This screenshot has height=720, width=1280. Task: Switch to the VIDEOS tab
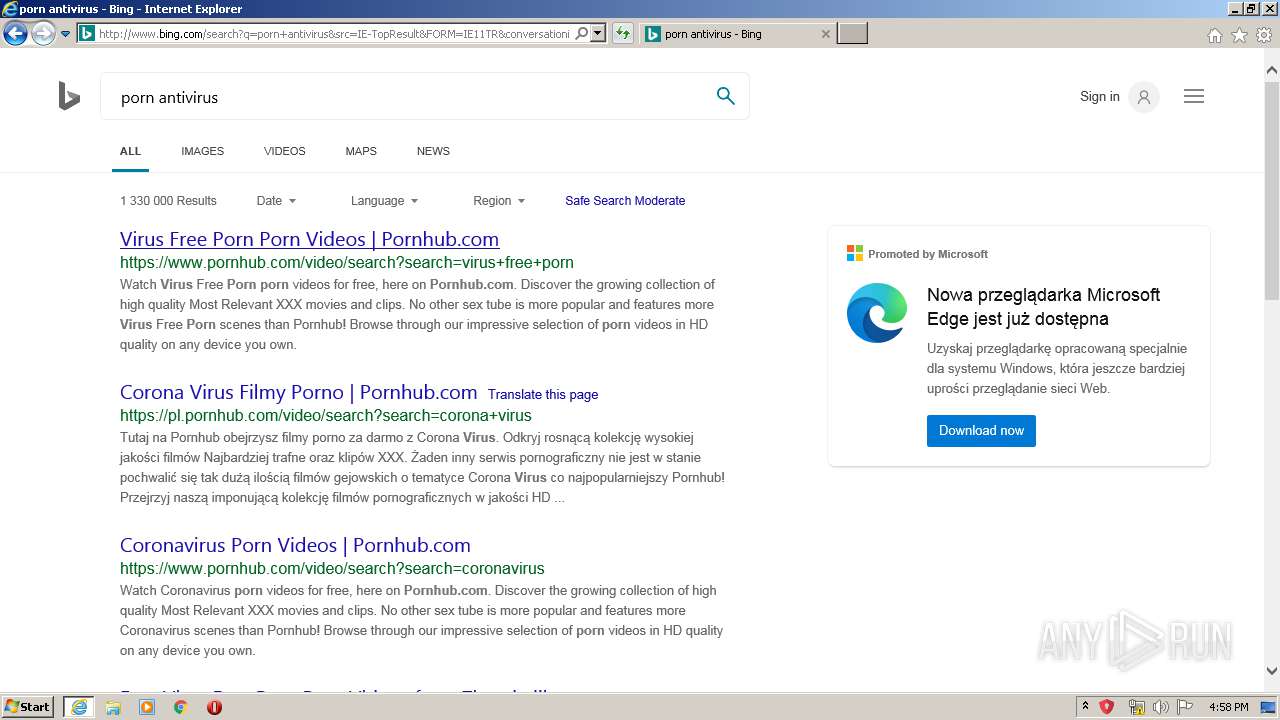tap(284, 151)
